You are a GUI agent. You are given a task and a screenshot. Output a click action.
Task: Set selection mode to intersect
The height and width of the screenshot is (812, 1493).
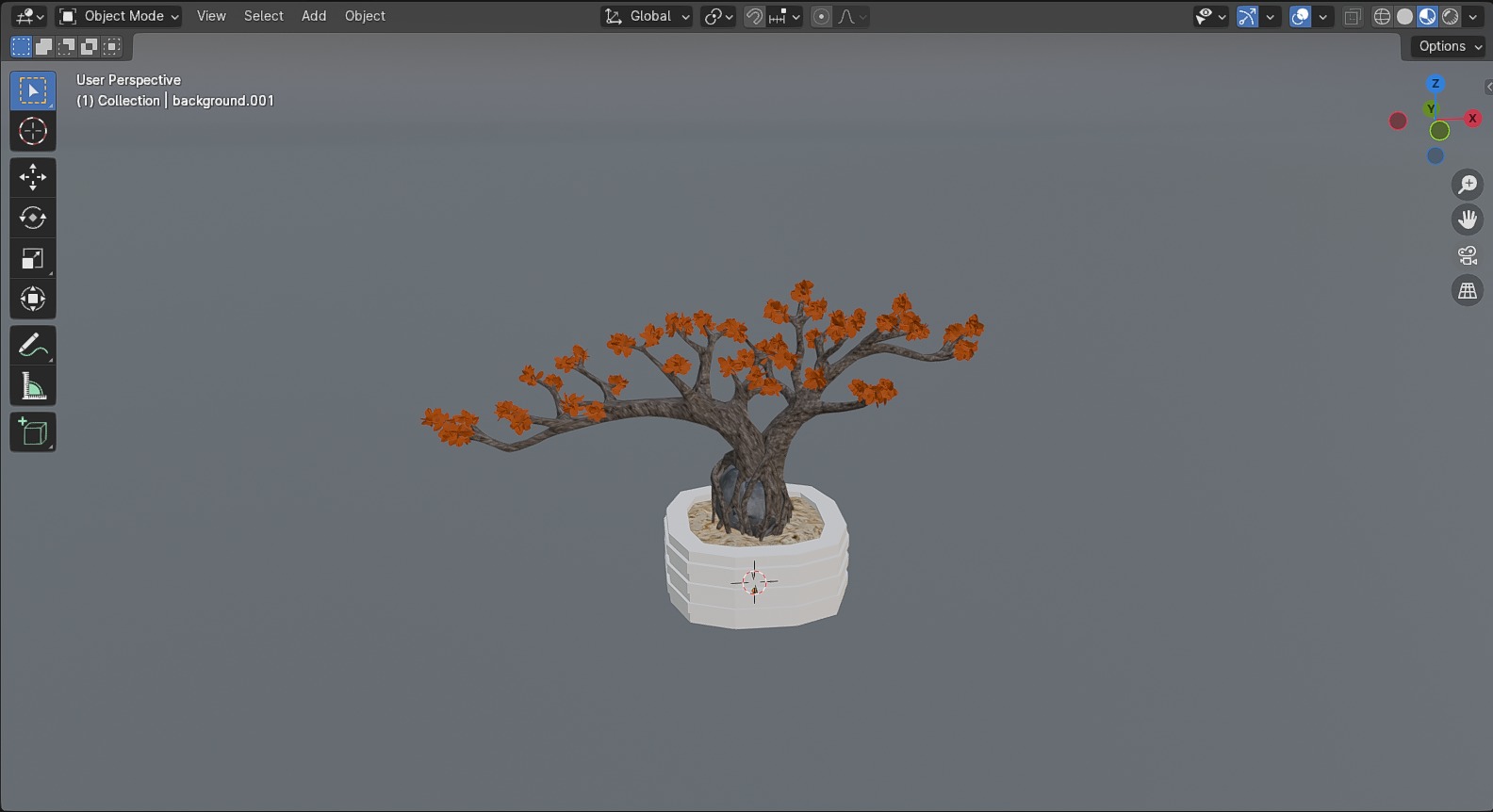pyautogui.click(x=111, y=46)
